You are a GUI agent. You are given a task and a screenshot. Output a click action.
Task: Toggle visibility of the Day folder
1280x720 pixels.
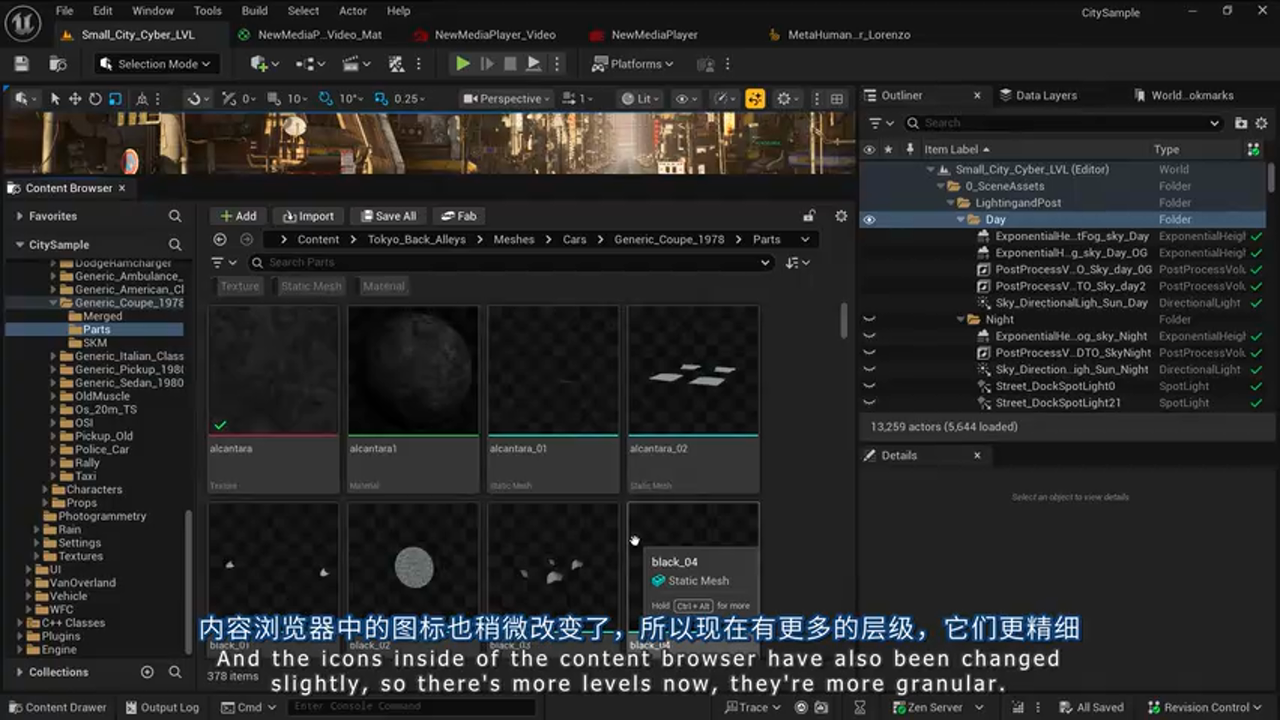pyautogui.click(x=869, y=219)
